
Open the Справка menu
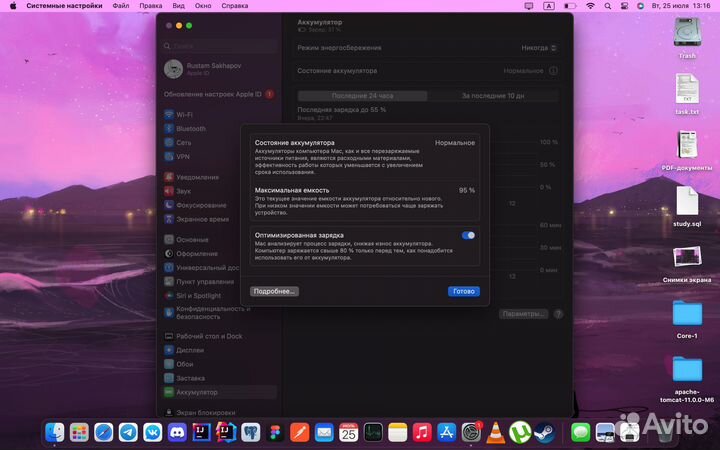point(235,6)
